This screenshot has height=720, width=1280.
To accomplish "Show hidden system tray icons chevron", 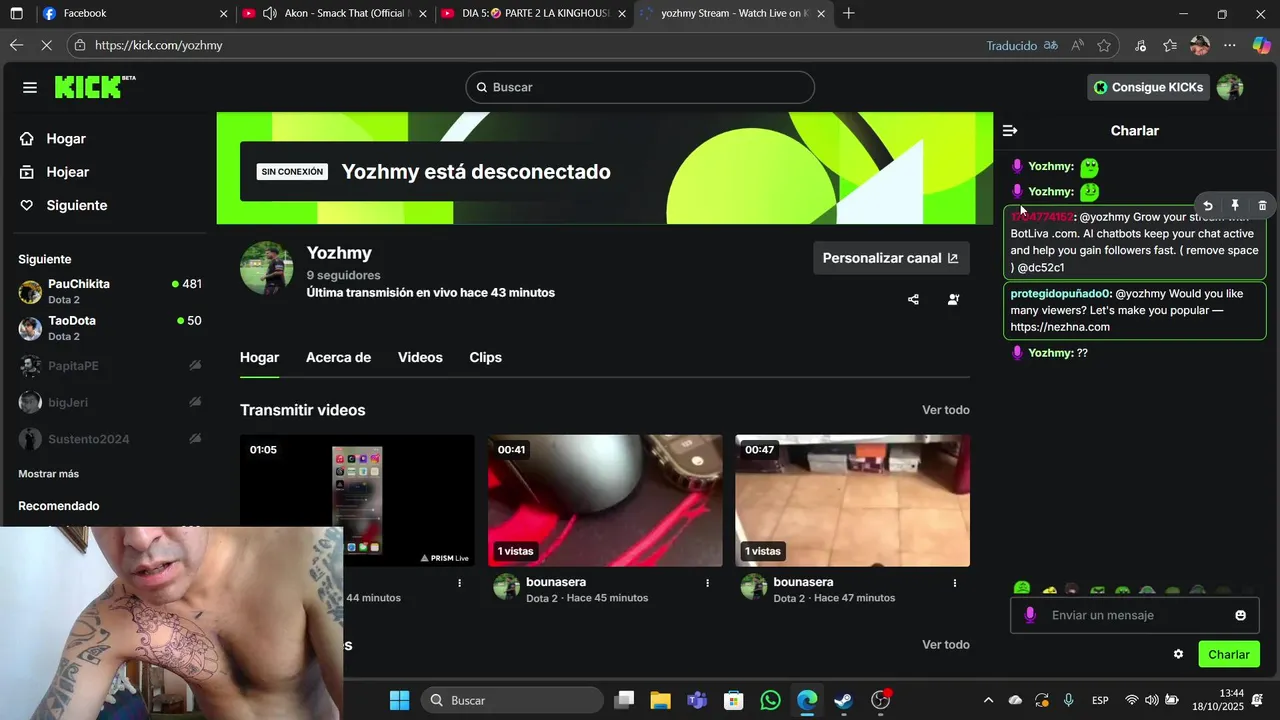I will [988, 700].
